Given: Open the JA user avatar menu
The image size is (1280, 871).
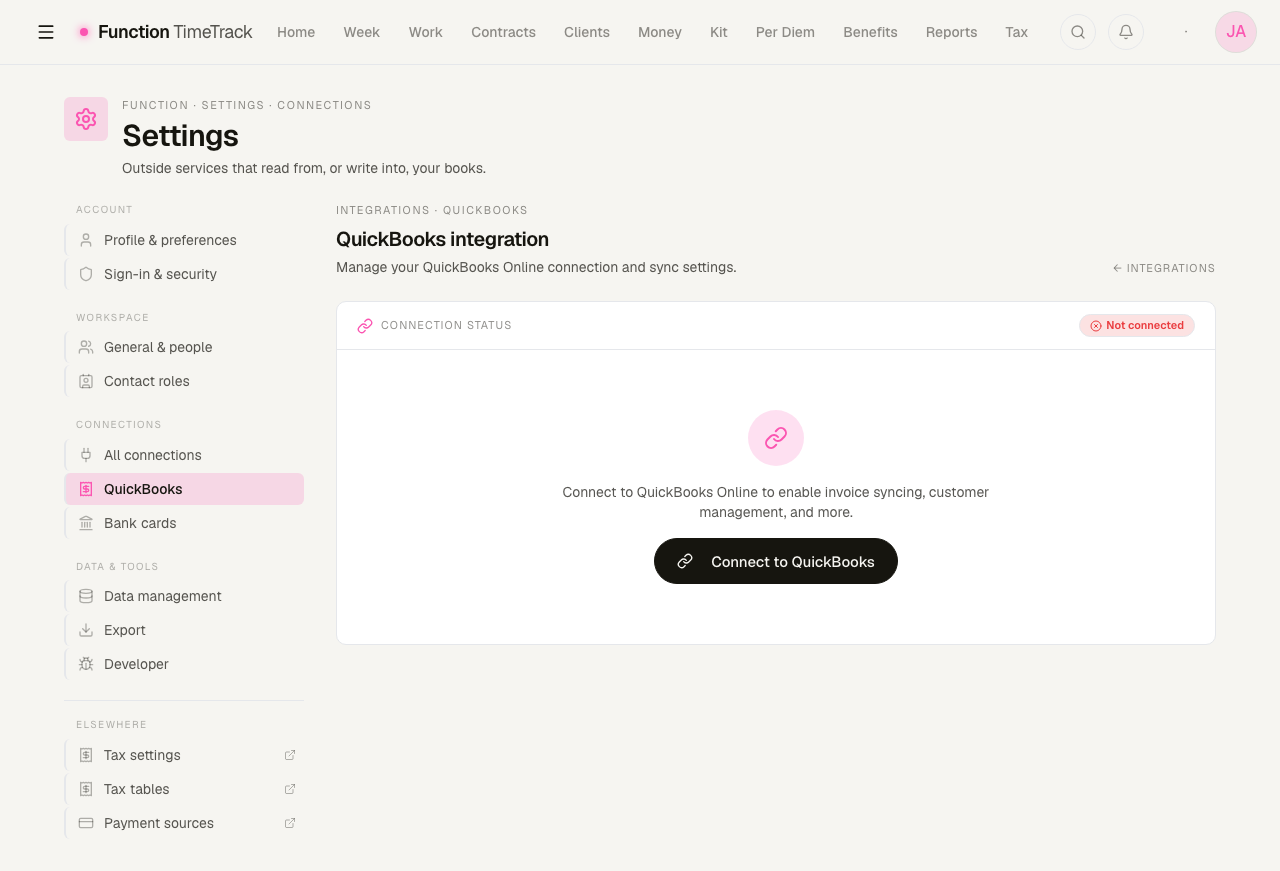Looking at the screenshot, I should pyautogui.click(x=1236, y=32).
